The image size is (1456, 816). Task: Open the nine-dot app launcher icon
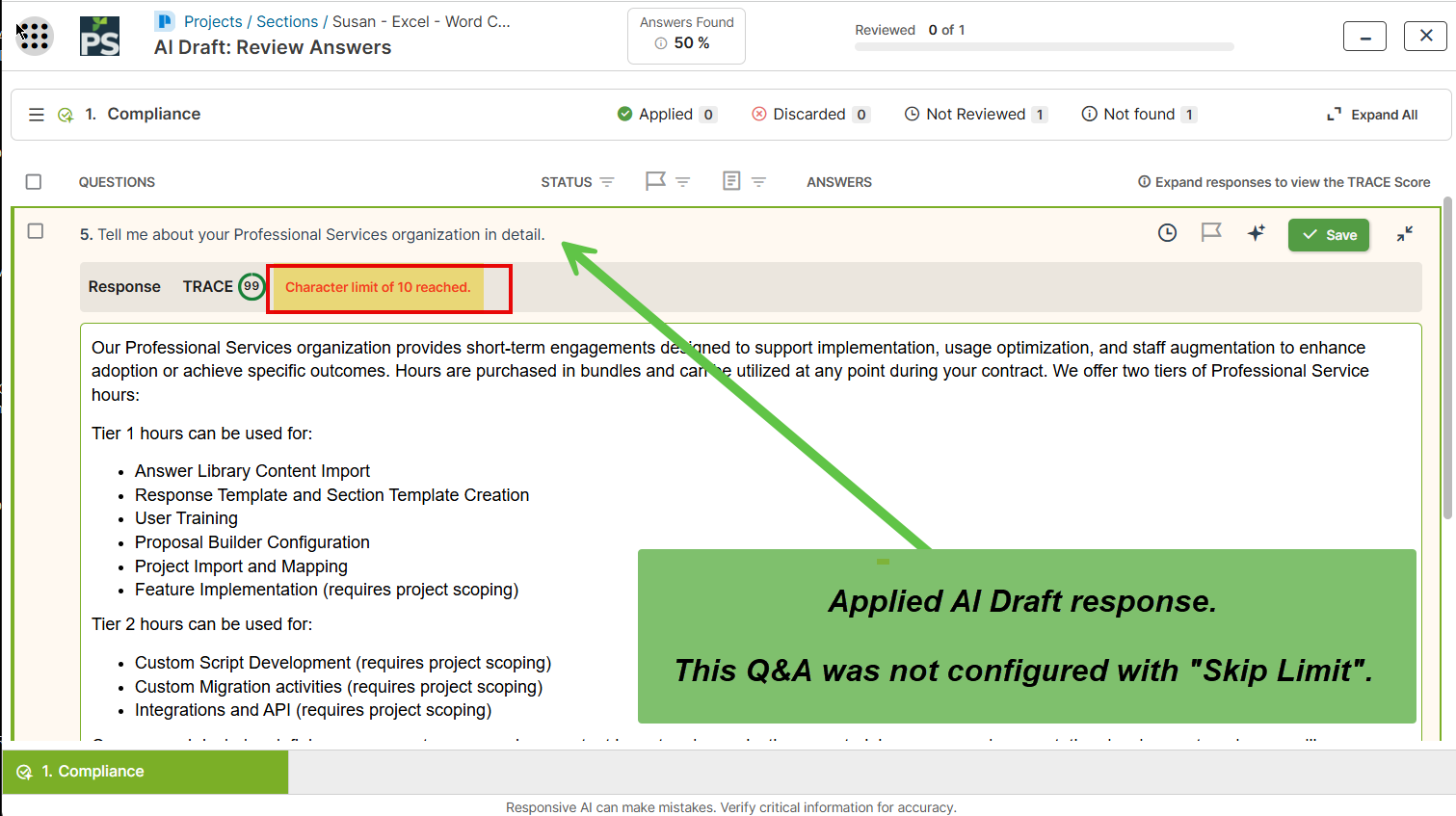34,37
